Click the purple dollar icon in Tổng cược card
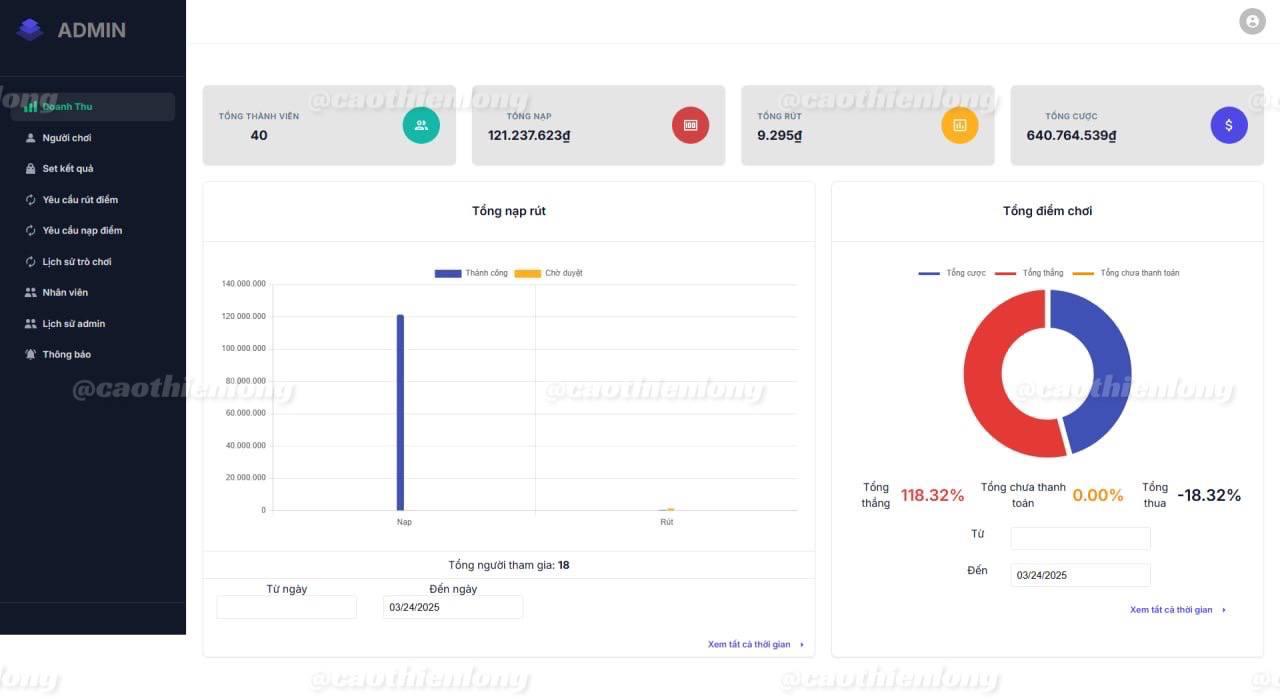1280x700 pixels. point(1229,125)
